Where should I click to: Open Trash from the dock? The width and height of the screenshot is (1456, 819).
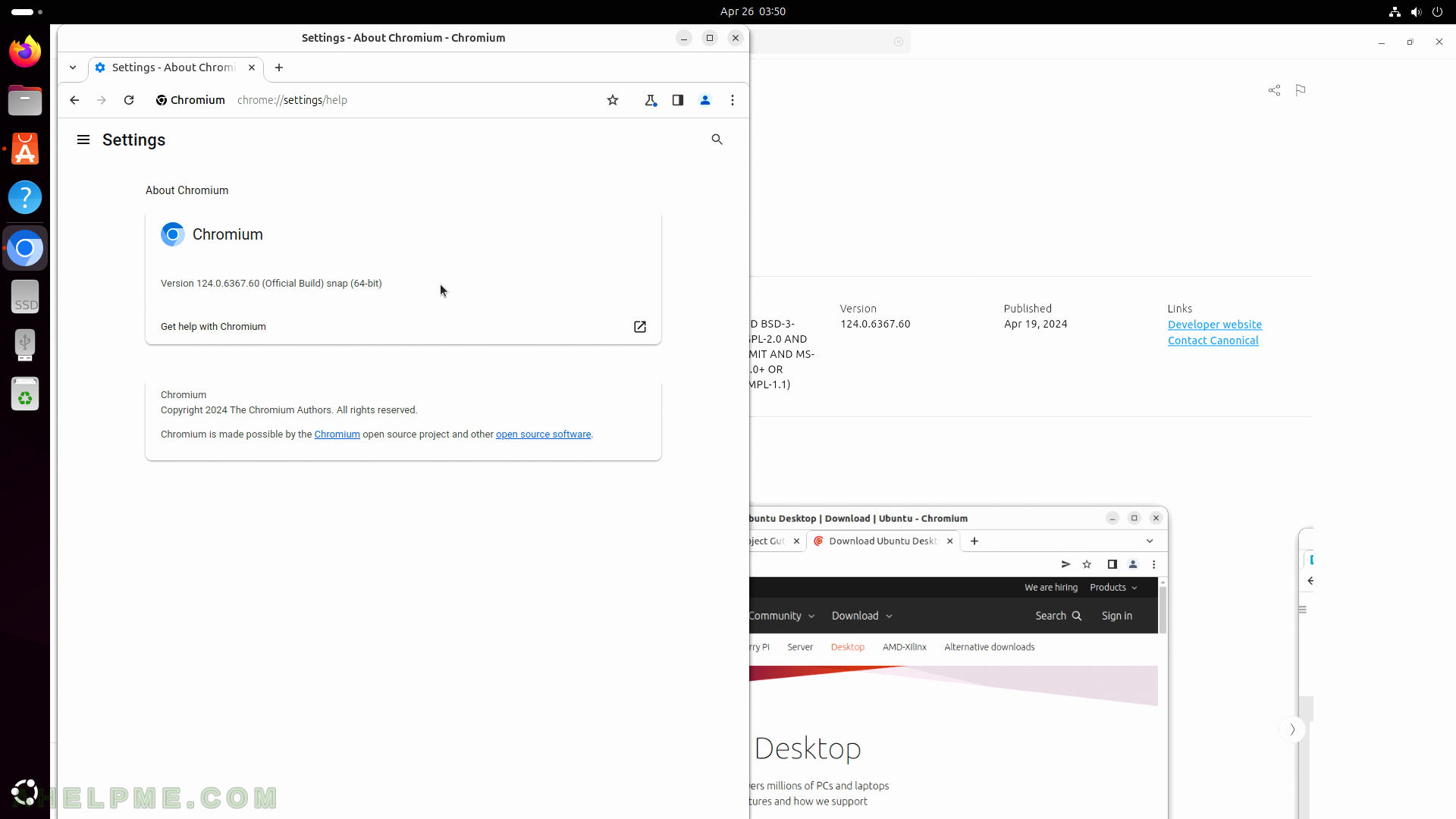(x=25, y=394)
